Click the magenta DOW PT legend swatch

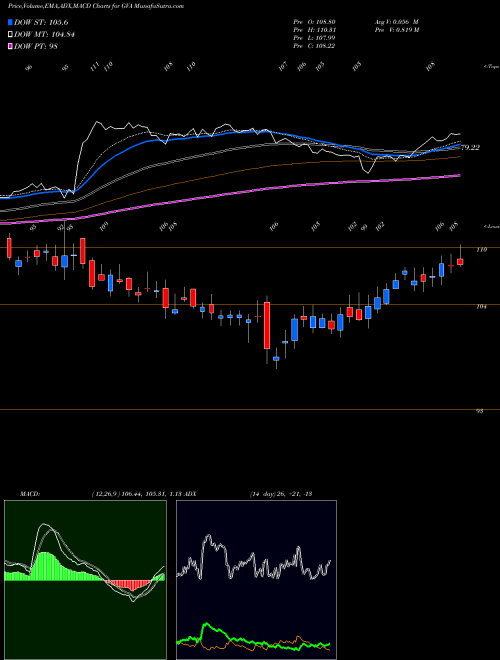pyautogui.click(x=10, y=46)
